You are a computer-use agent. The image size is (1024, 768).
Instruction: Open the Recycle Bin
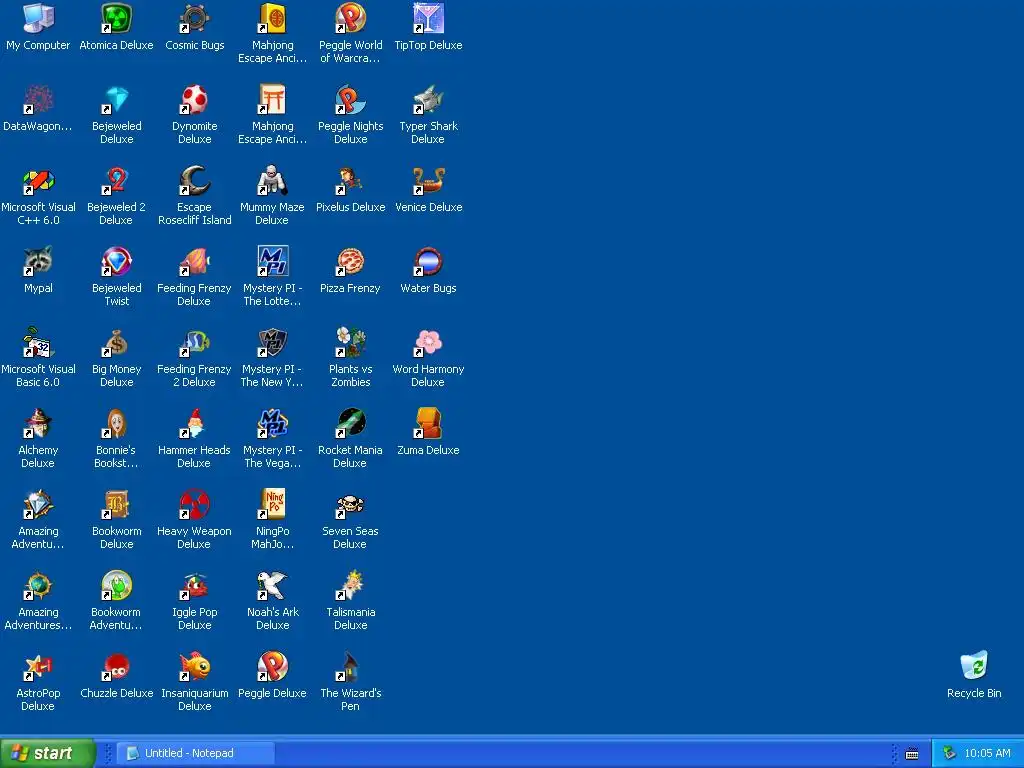click(974, 666)
